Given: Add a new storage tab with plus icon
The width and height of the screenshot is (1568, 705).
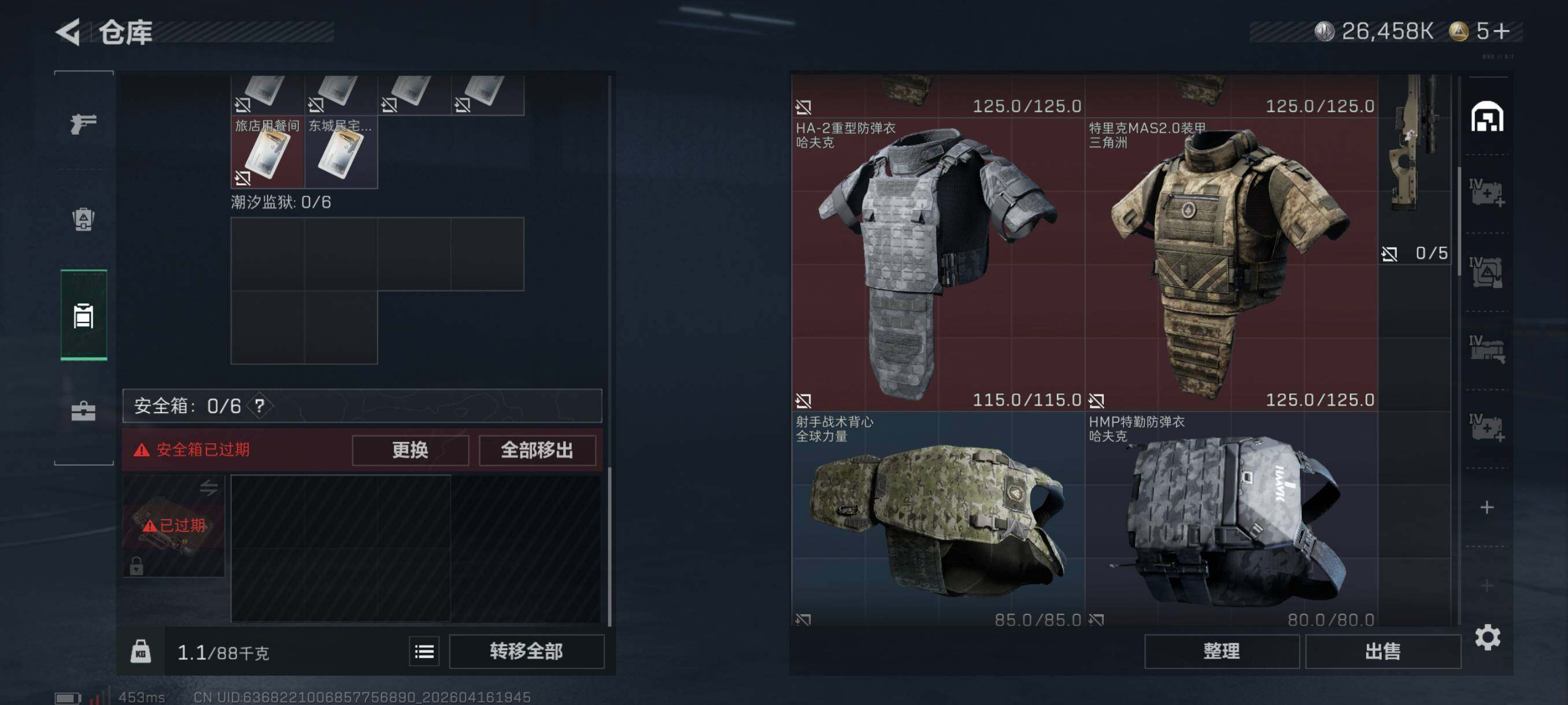Looking at the screenshot, I should [x=1486, y=507].
